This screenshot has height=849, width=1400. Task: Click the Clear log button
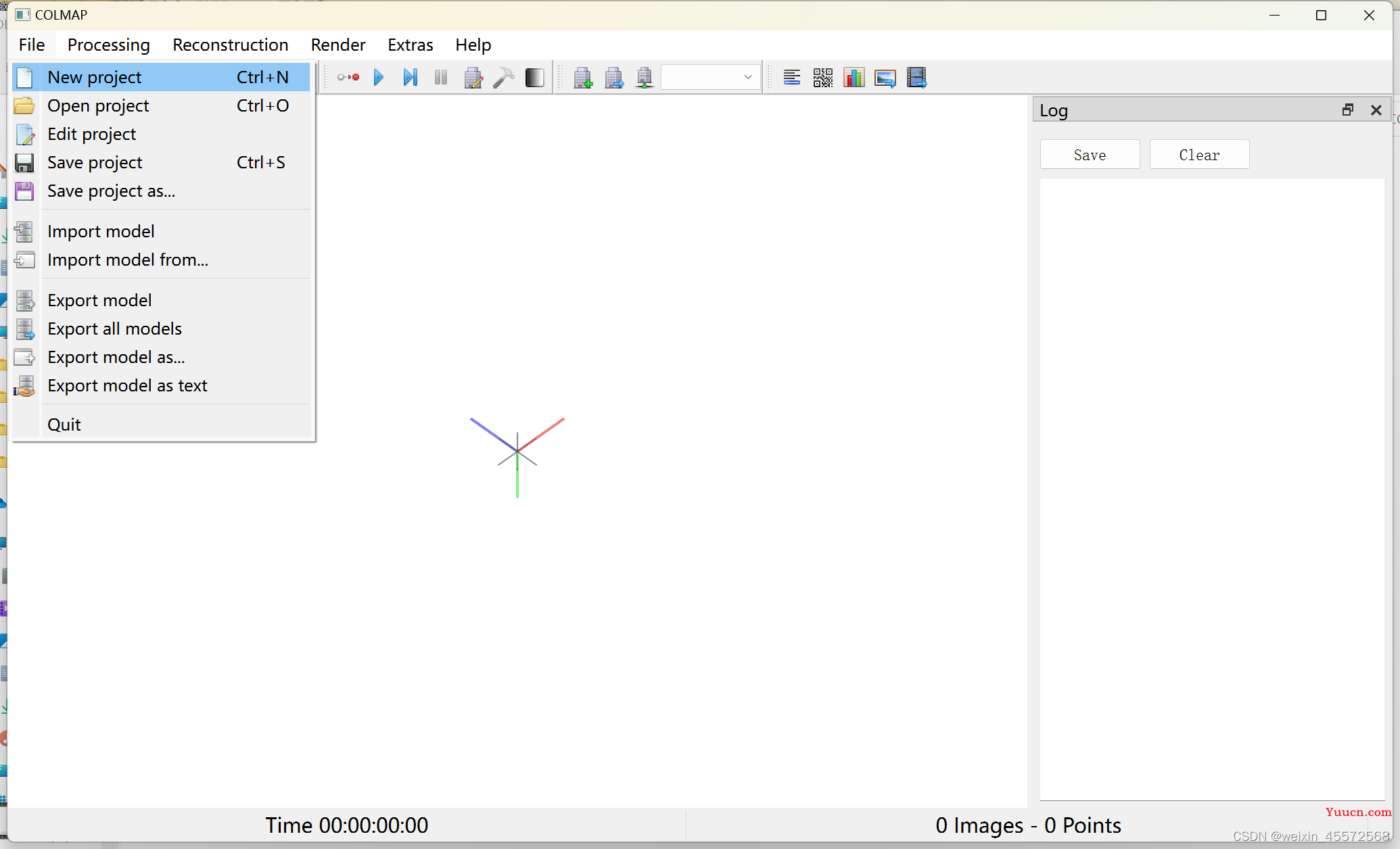tap(1199, 155)
